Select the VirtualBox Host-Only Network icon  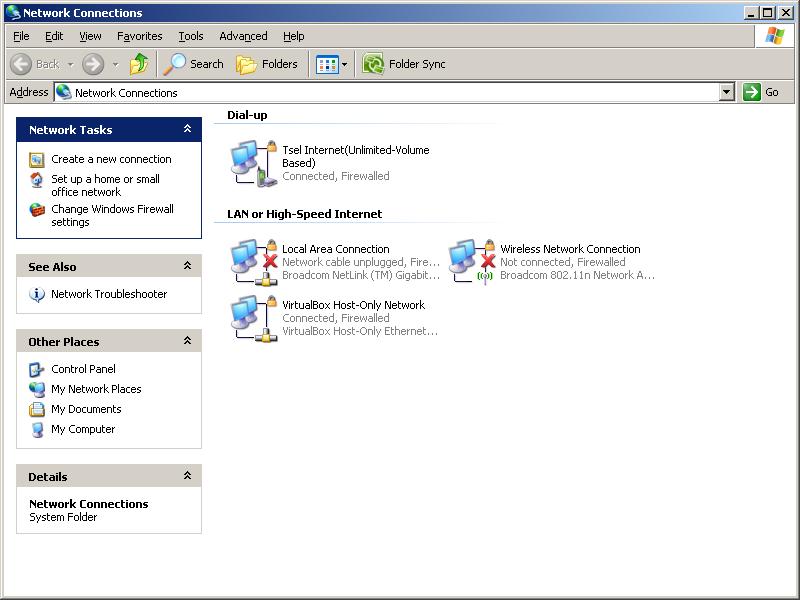point(254,318)
